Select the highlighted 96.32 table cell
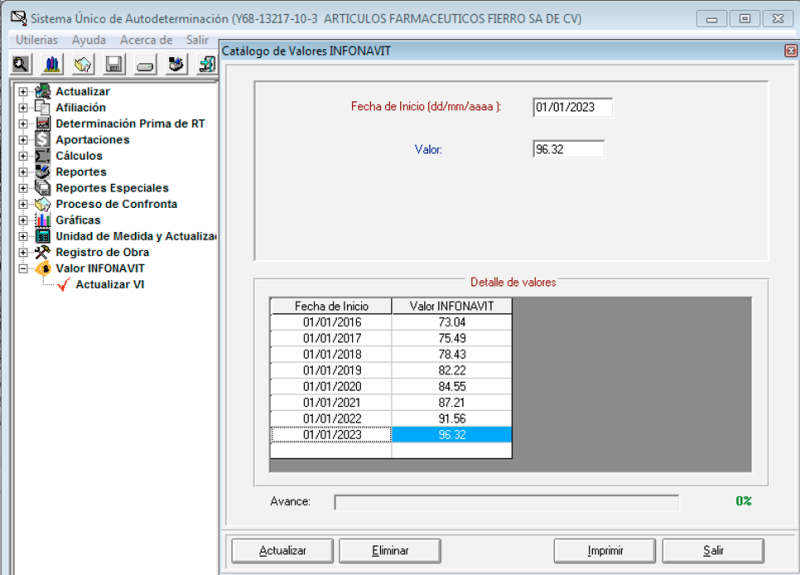 [452, 435]
